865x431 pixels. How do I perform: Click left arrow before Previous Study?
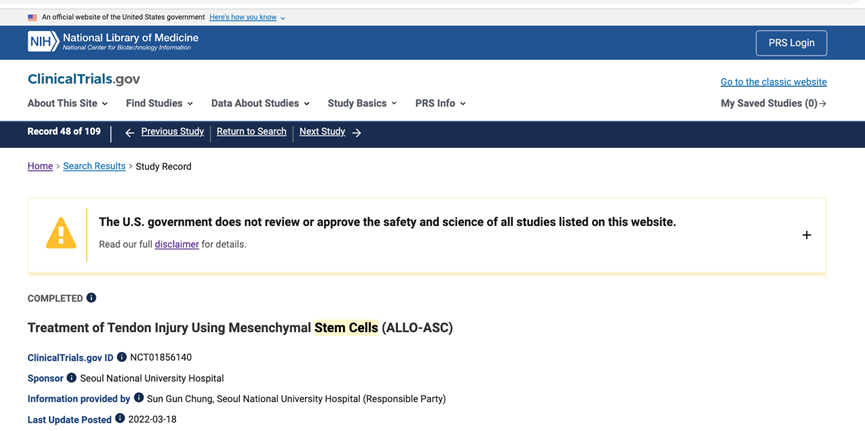coord(130,132)
